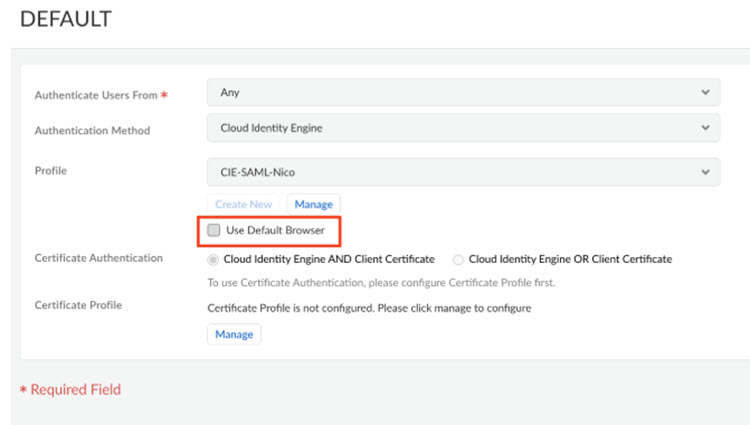Click the red asterisk beside Authenticate Users From
Image resolution: width=750 pixels, height=425 pixels.
(164, 95)
